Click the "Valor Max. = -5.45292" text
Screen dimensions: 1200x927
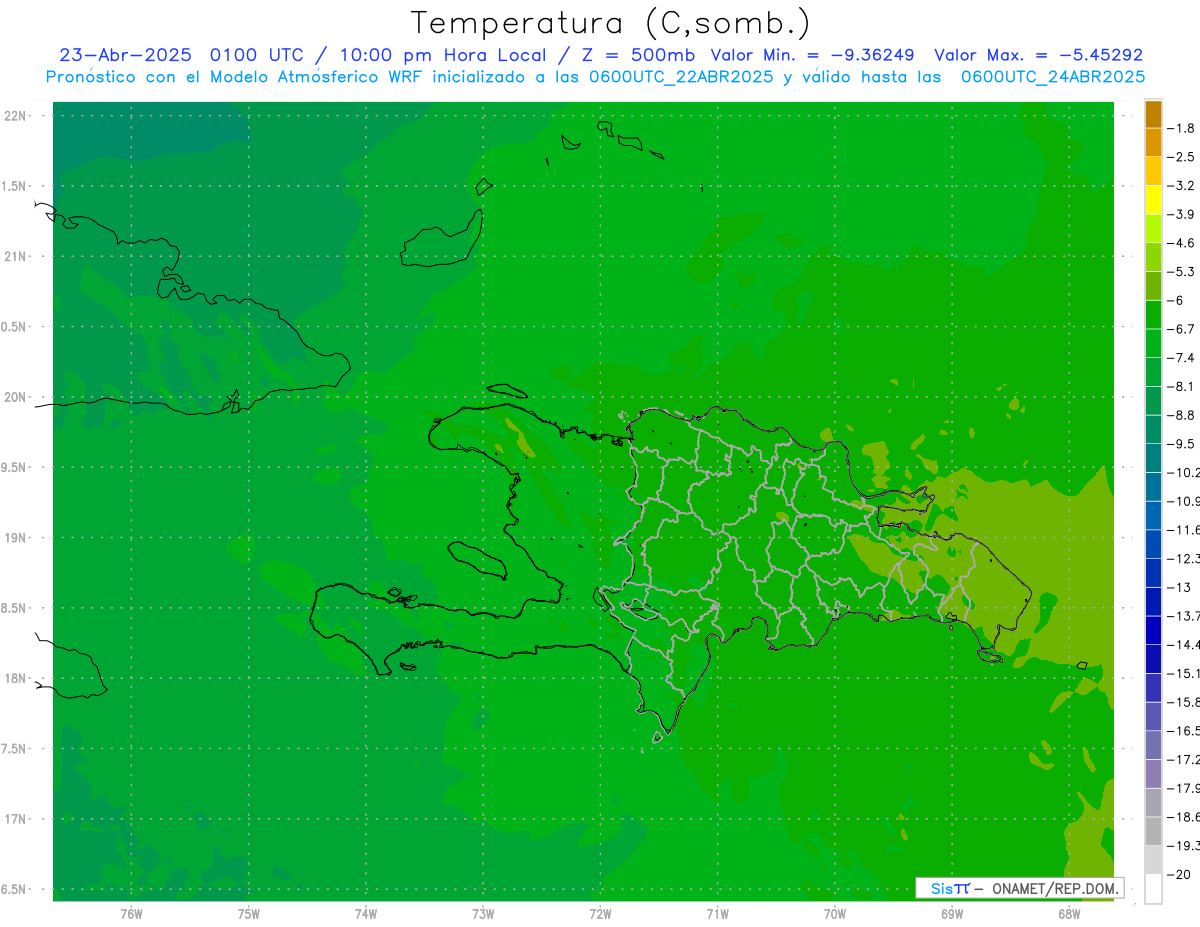tap(1038, 55)
